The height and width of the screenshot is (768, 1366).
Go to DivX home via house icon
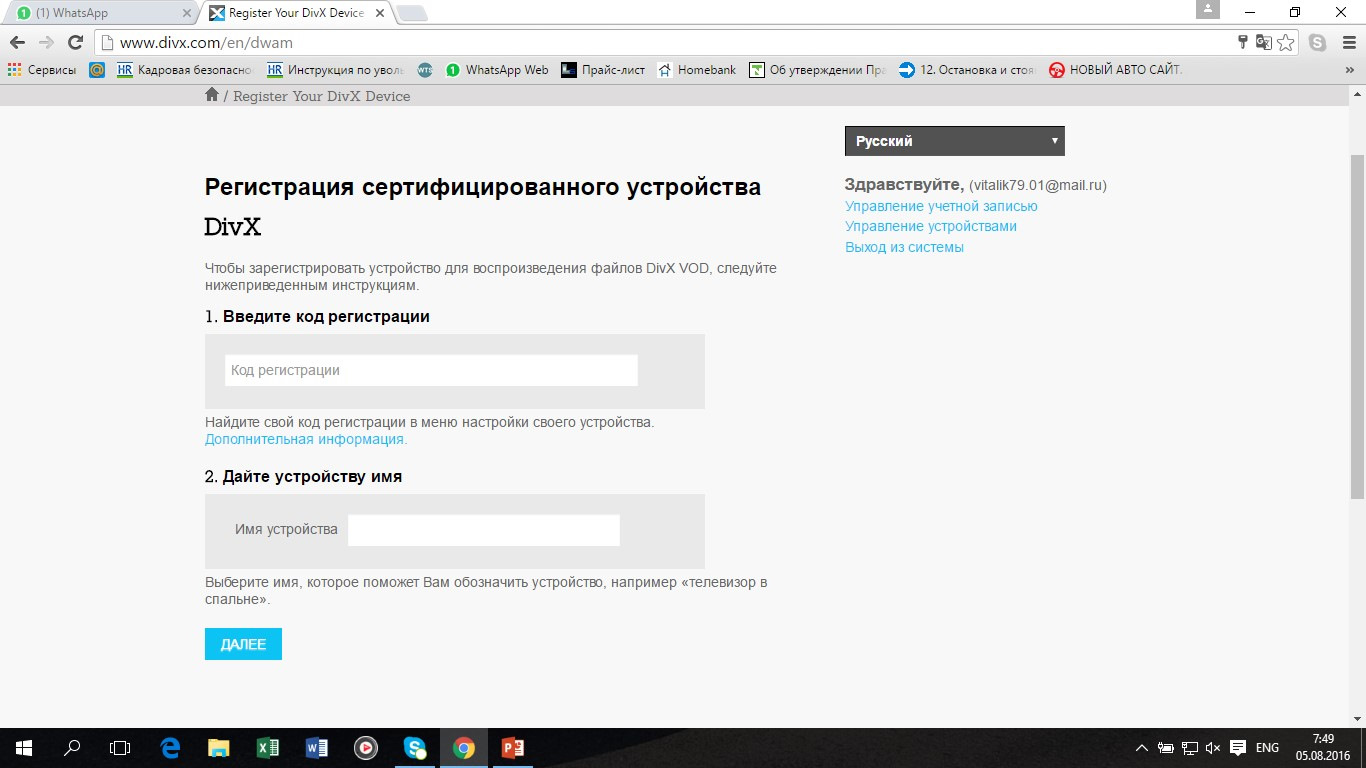click(212, 95)
